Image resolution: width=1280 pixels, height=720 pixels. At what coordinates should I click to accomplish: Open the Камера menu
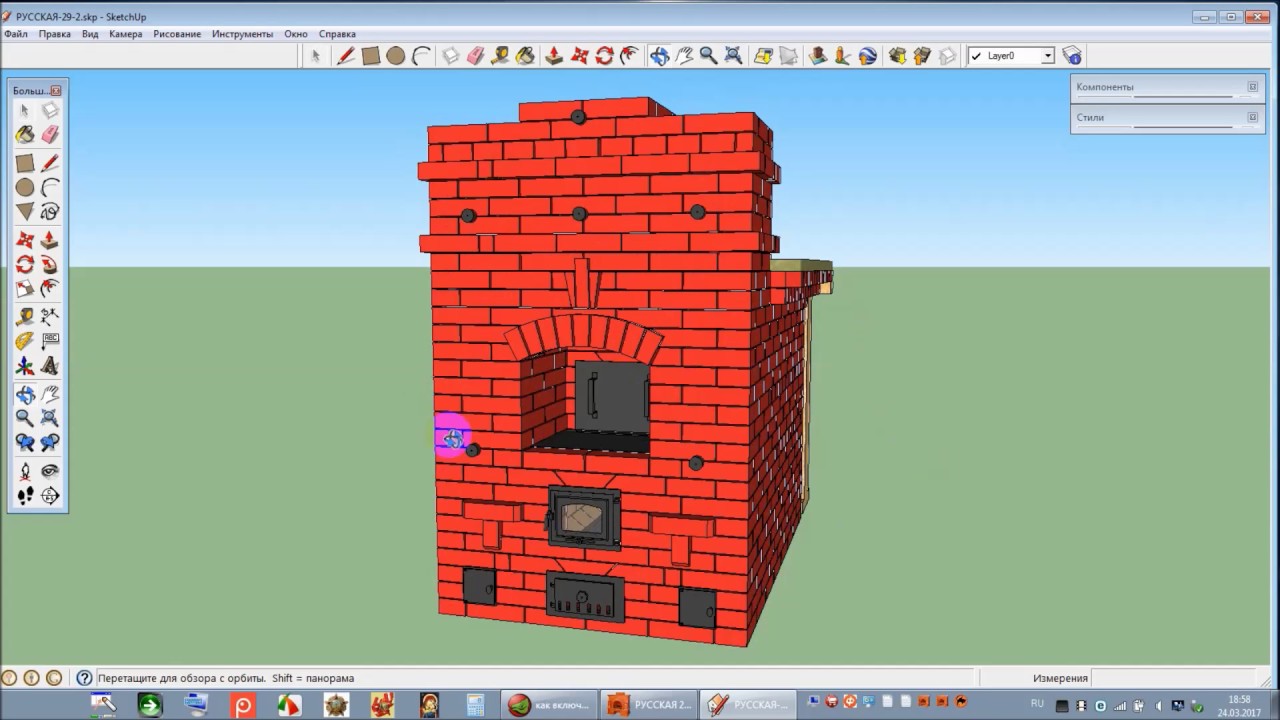pyautogui.click(x=126, y=34)
